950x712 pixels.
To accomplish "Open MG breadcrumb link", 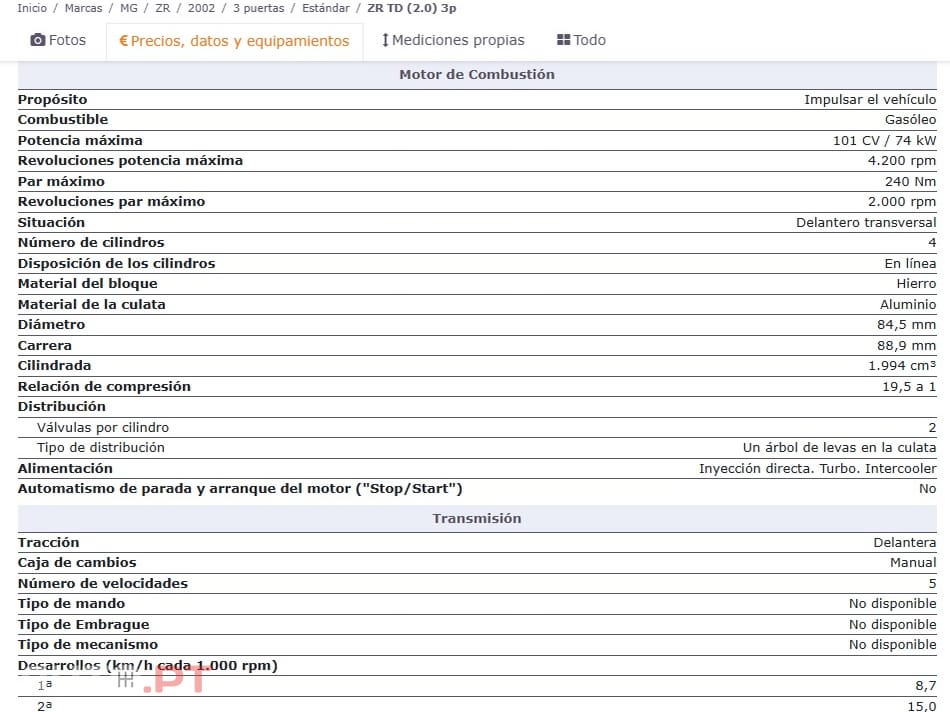I will coord(128,8).
